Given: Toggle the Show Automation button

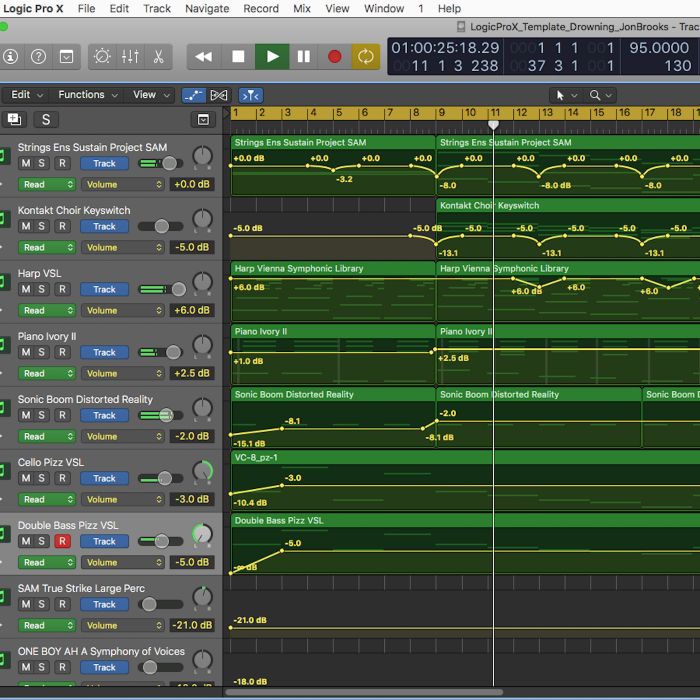Looking at the screenshot, I should point(194,95).
